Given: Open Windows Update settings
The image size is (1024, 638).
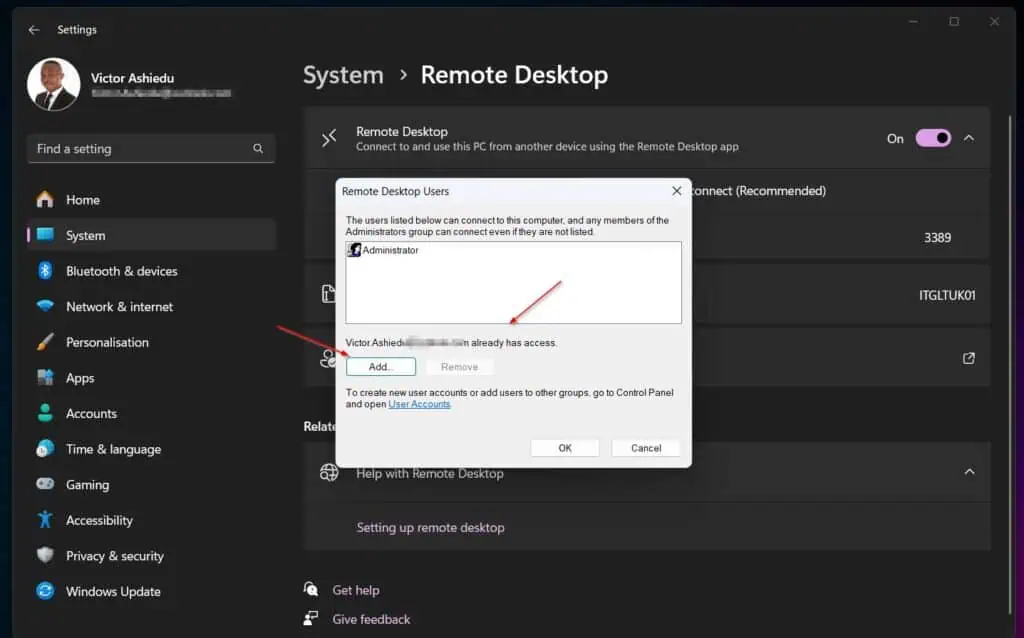Looking at the screenshot, I should pos(151,592).
